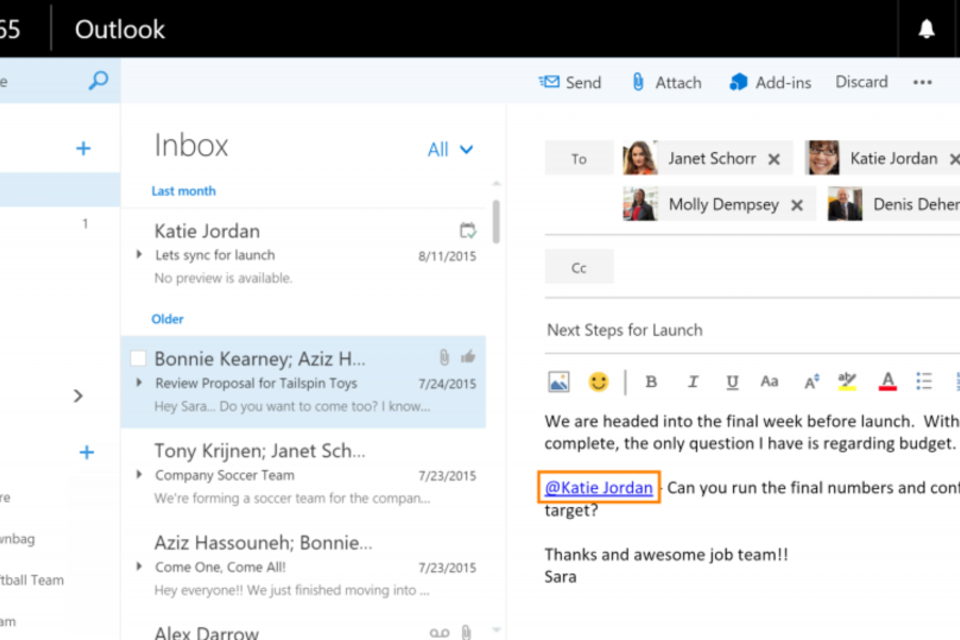This screenshot has width=960, height=640.
Task: Pick the yellow text highlight color
Action: click(847, 382)
